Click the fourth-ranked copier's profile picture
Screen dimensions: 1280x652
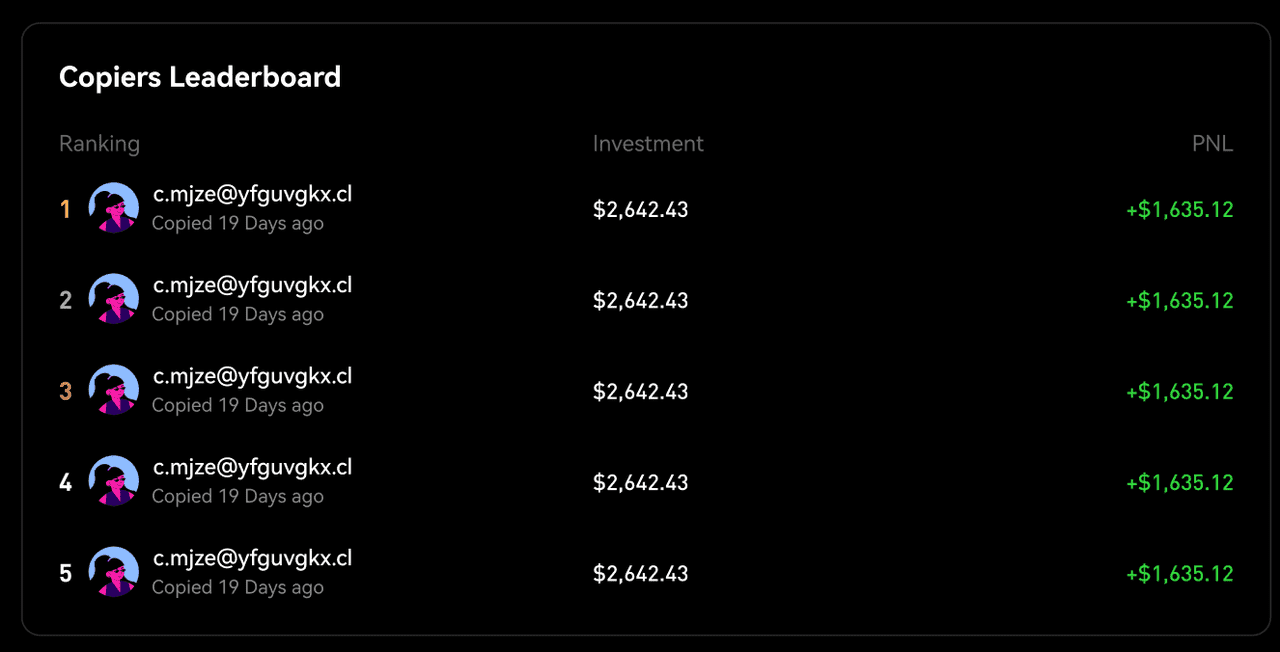point(113,481)
